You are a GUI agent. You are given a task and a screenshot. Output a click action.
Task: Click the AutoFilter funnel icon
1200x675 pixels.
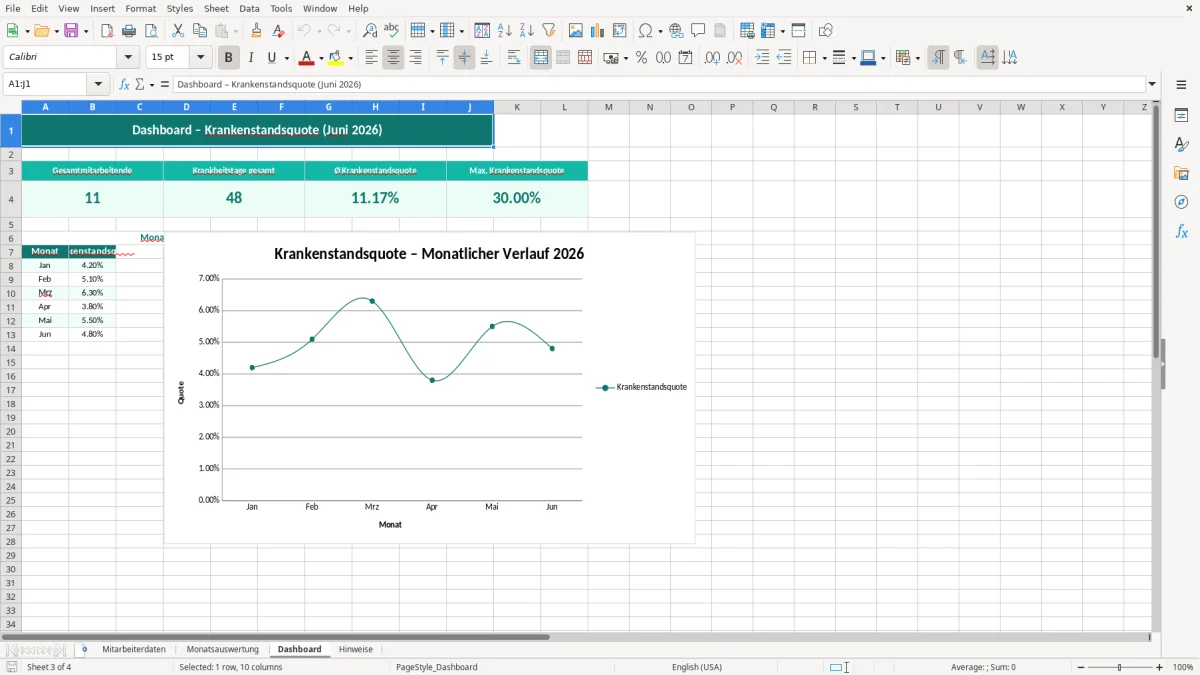(549, 31)
